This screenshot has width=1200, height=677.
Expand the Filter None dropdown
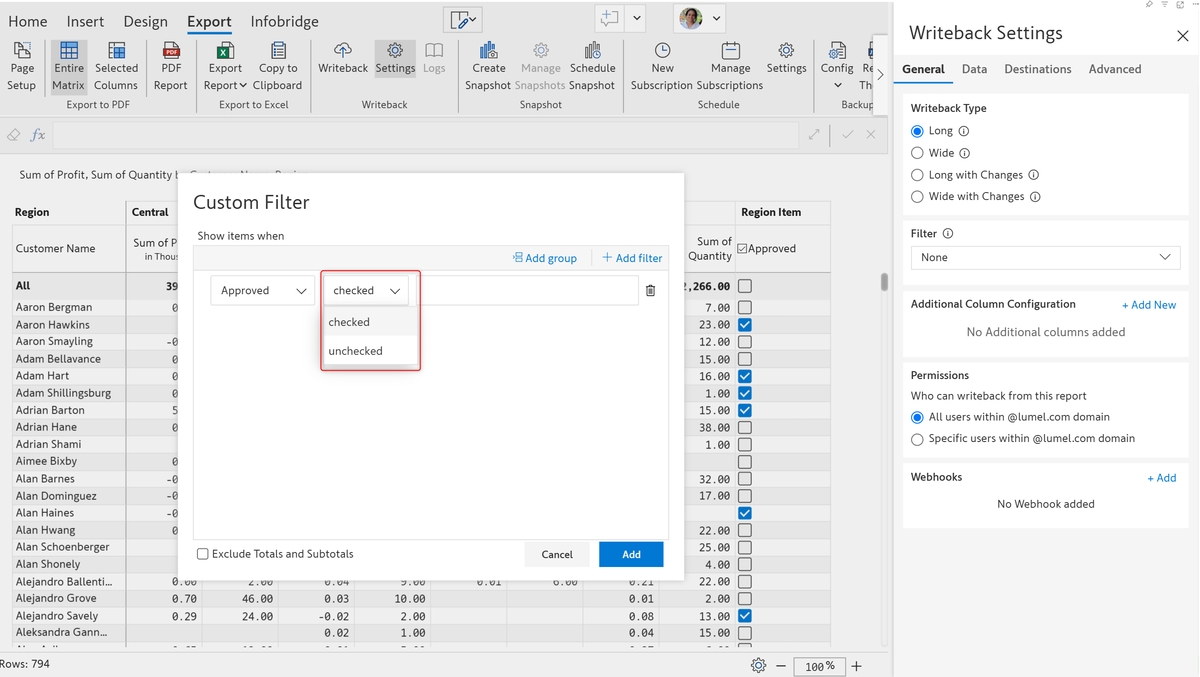(x=1045, y=258)
